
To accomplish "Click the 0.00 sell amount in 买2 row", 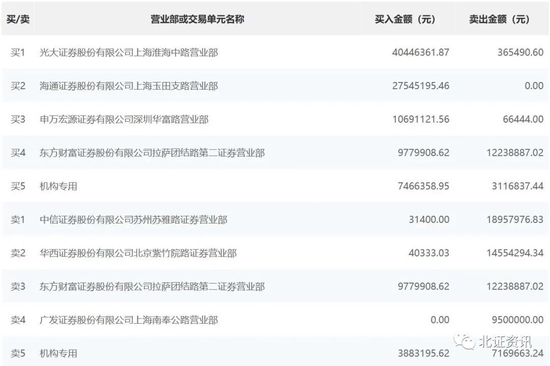I will click(534, 86).
